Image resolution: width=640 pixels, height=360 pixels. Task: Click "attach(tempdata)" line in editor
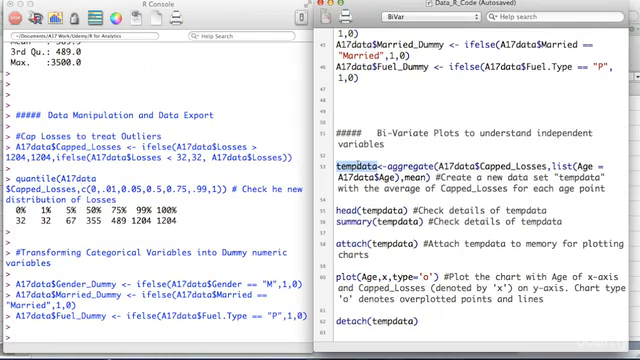[377, 244]
